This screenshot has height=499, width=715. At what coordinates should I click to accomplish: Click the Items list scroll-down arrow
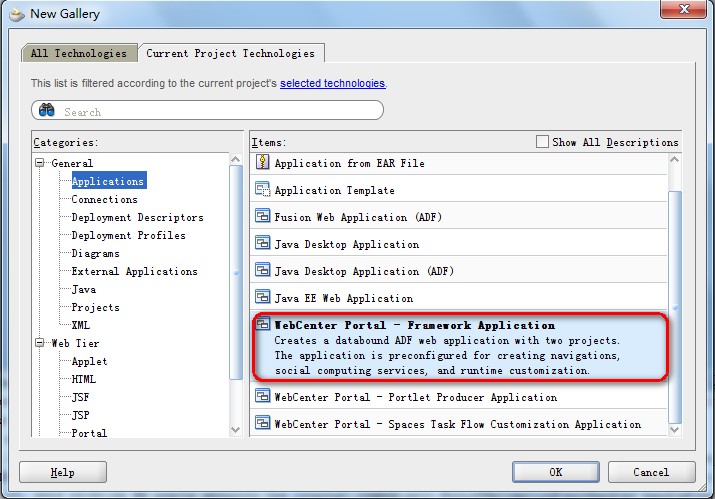coord(674,429)
